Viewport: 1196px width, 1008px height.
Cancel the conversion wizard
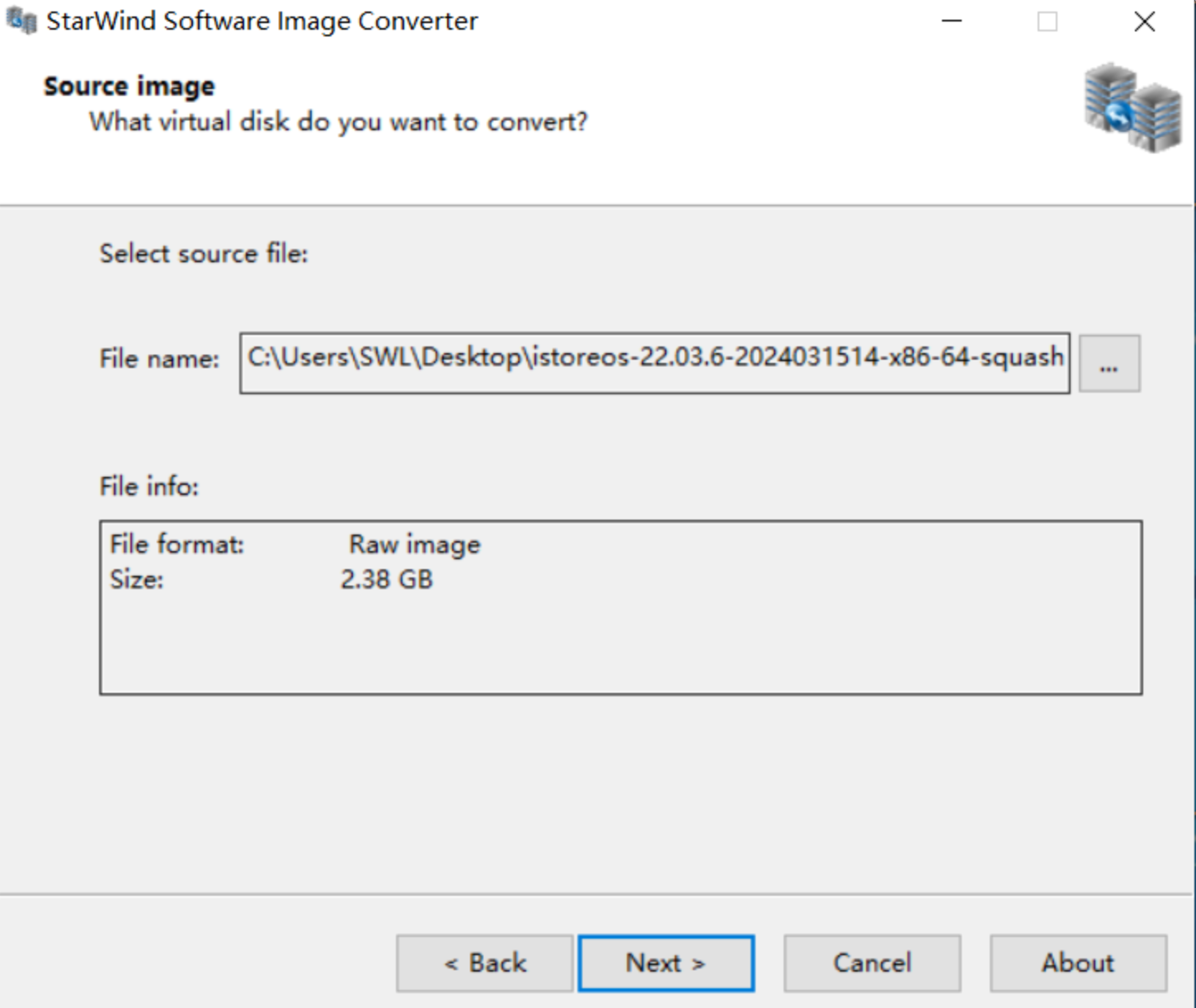pos(872,963)
